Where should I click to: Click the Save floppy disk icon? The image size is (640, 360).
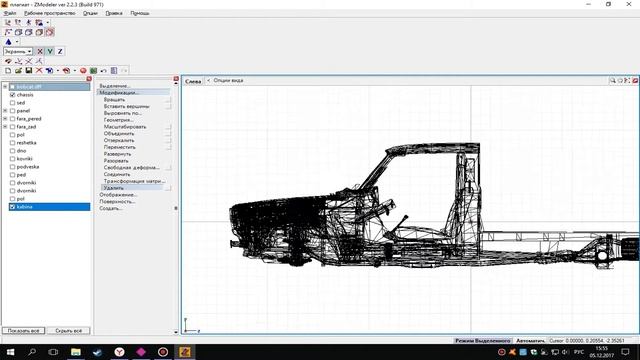click(x=29, y=71)
